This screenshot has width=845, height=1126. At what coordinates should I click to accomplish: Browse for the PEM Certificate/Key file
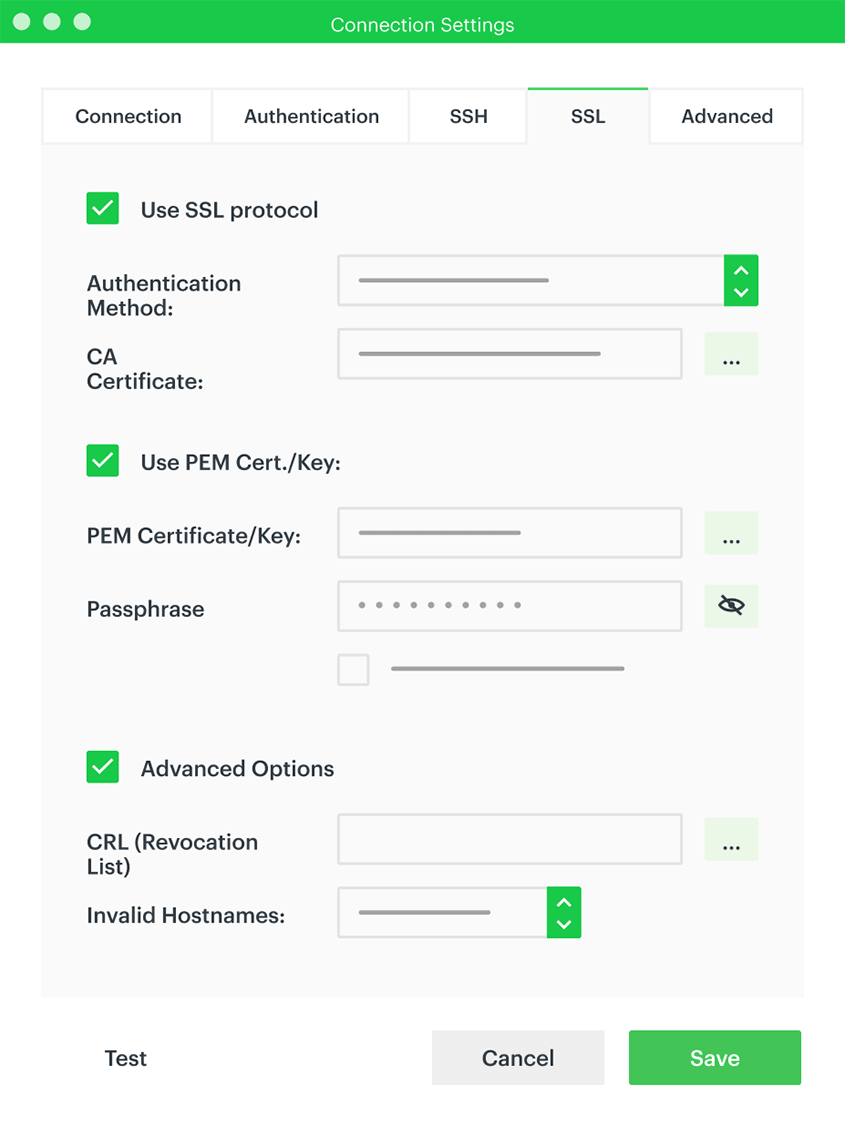tap(731, 533)
